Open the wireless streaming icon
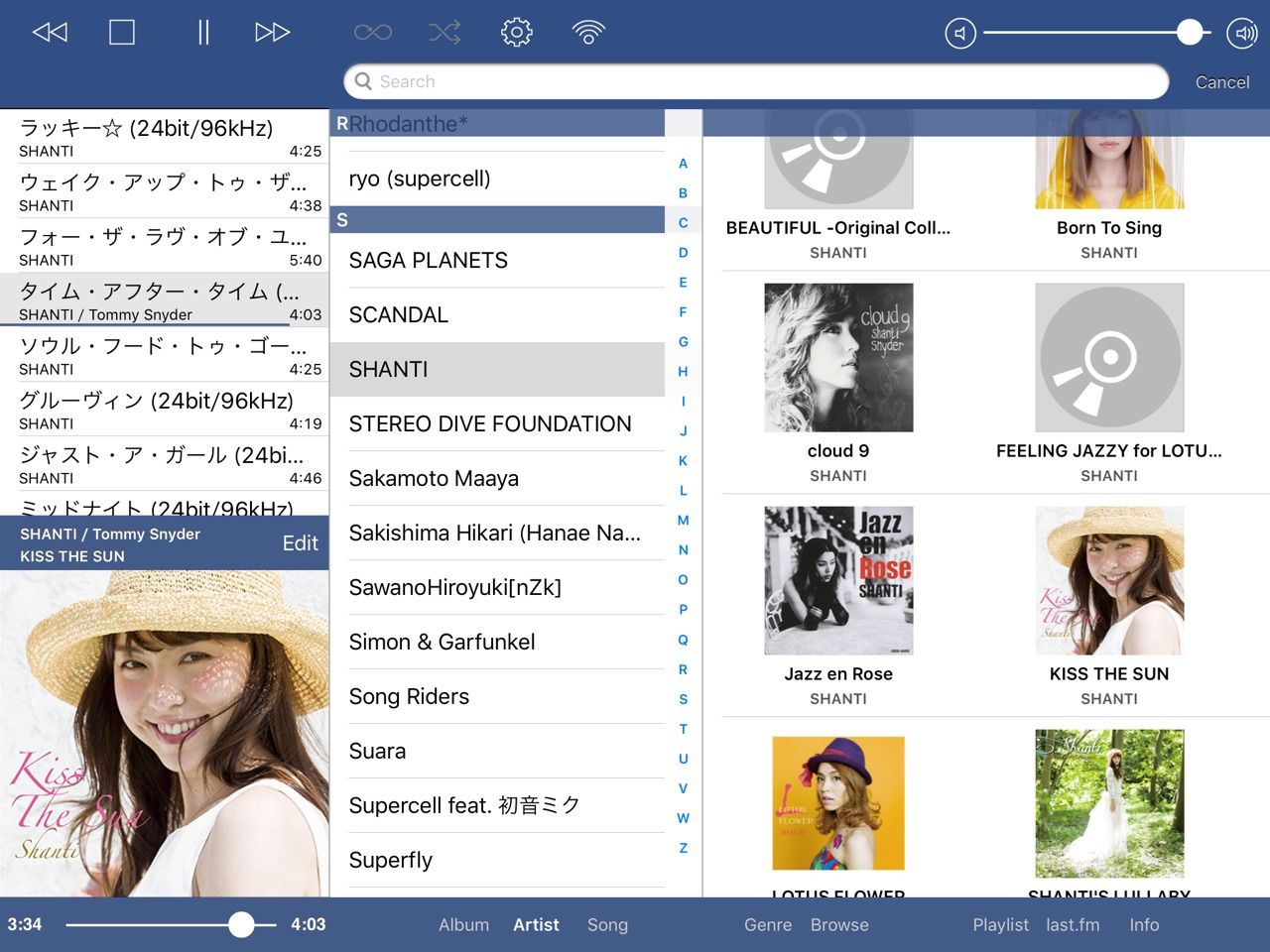Image resolution: width=1270 pixels, height=952 pixels. pos(588,33)
